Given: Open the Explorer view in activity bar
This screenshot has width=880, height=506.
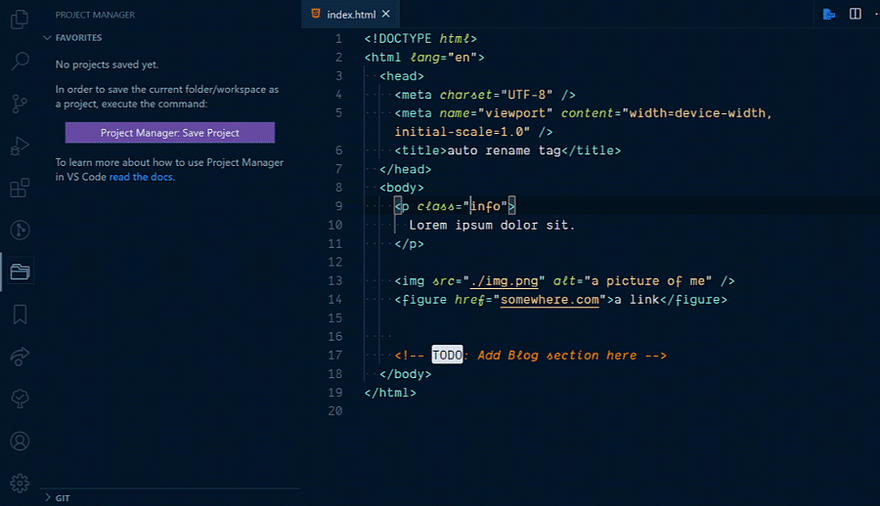Looking at the screenshot, I should (x=20, y=19).
